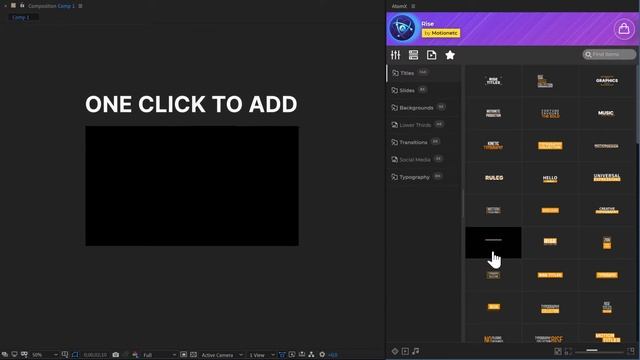Toggle the 3D glasses VR icon
Viewport: 640px width, 360px height.
(24, 355)
